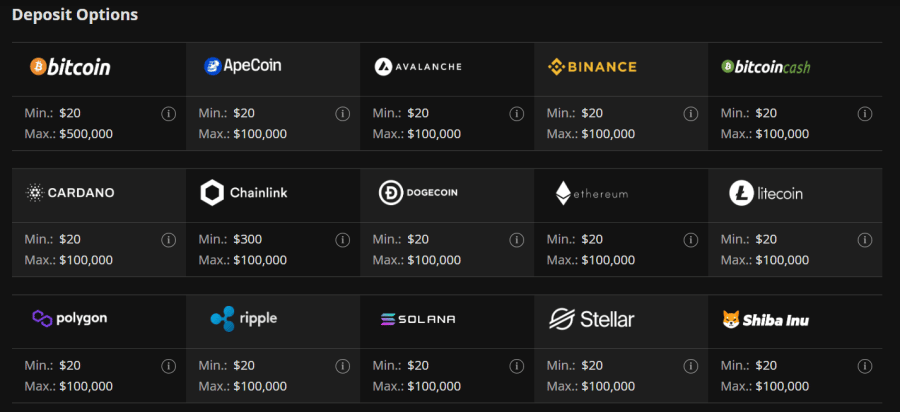
Task: Click info icon in Binance limits row
Action: pos(690,114)
